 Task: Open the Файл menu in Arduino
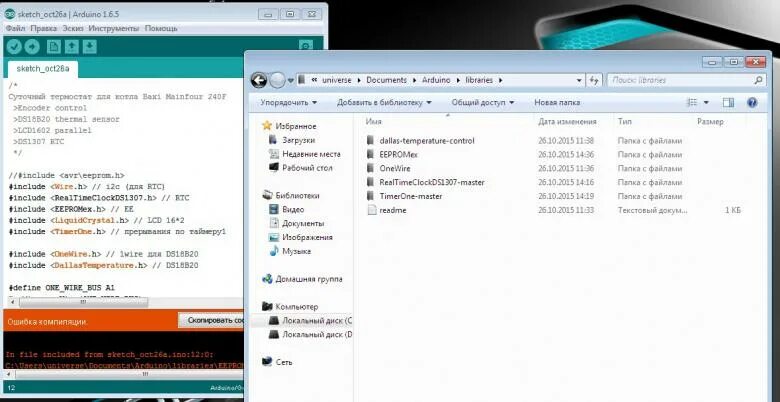click(x=15, y=28)
